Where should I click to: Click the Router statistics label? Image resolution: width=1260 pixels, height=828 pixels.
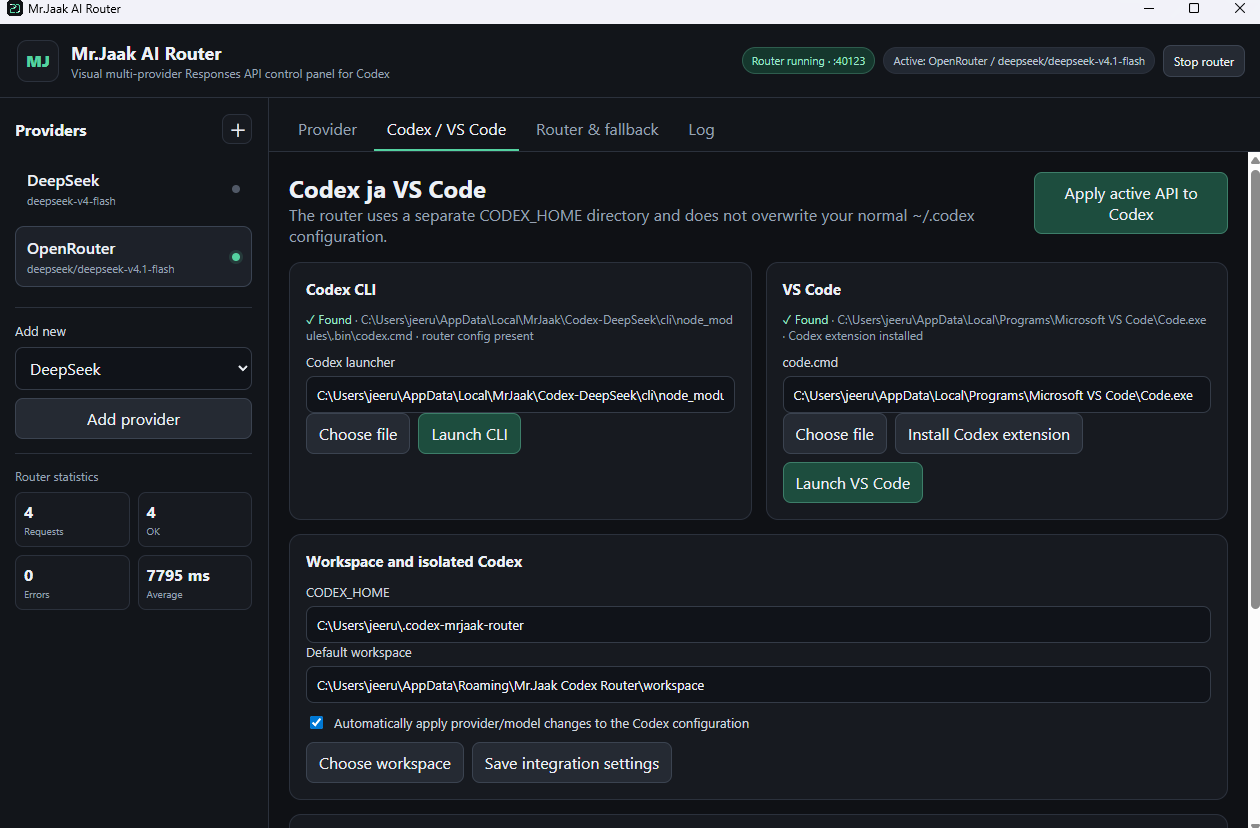click(57, 477)
